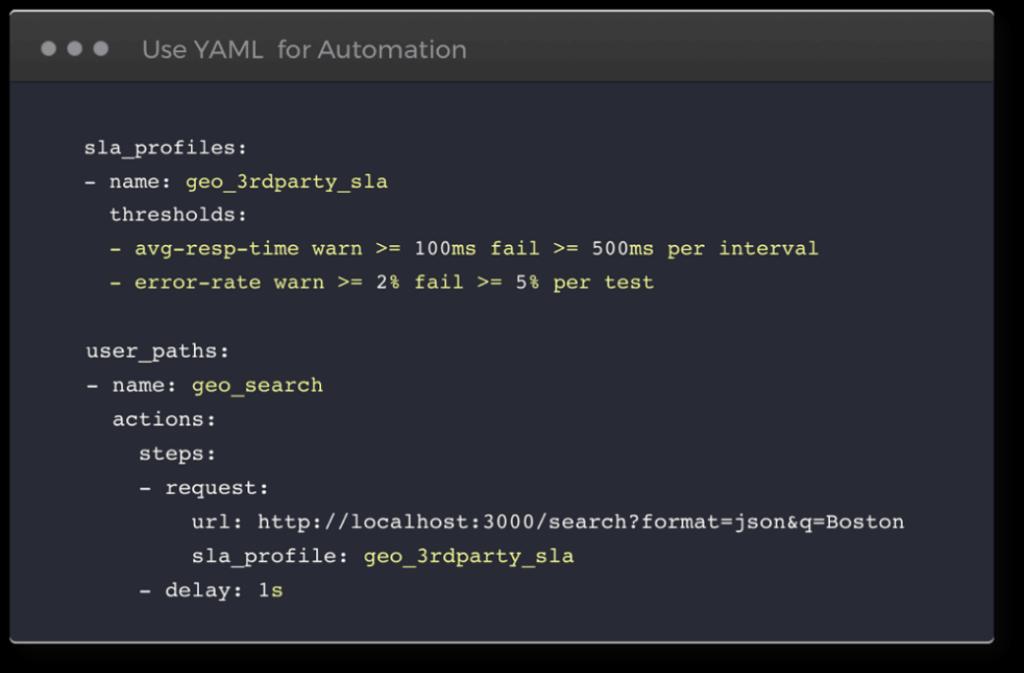Viewport: 1024px width, 673px height.
Task: Click the "geo_3rdparty_sla" value under request
Action: (469, 556)
